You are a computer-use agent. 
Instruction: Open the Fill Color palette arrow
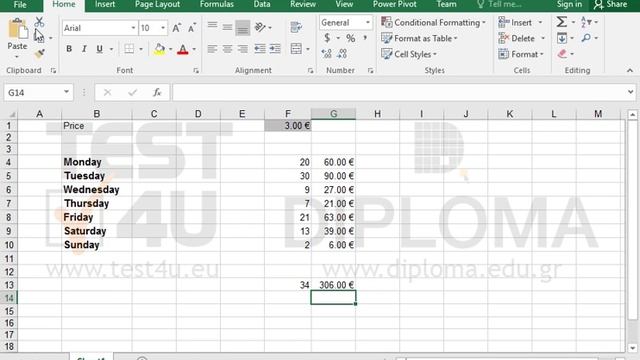pyautogui.click(x=171, y=49)
